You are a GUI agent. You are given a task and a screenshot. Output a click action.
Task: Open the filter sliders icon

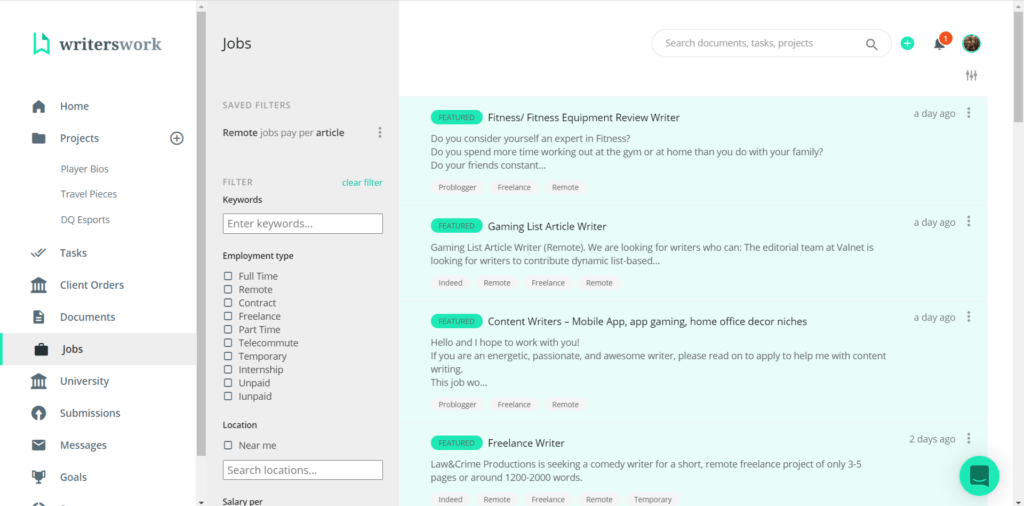point(972,76)
